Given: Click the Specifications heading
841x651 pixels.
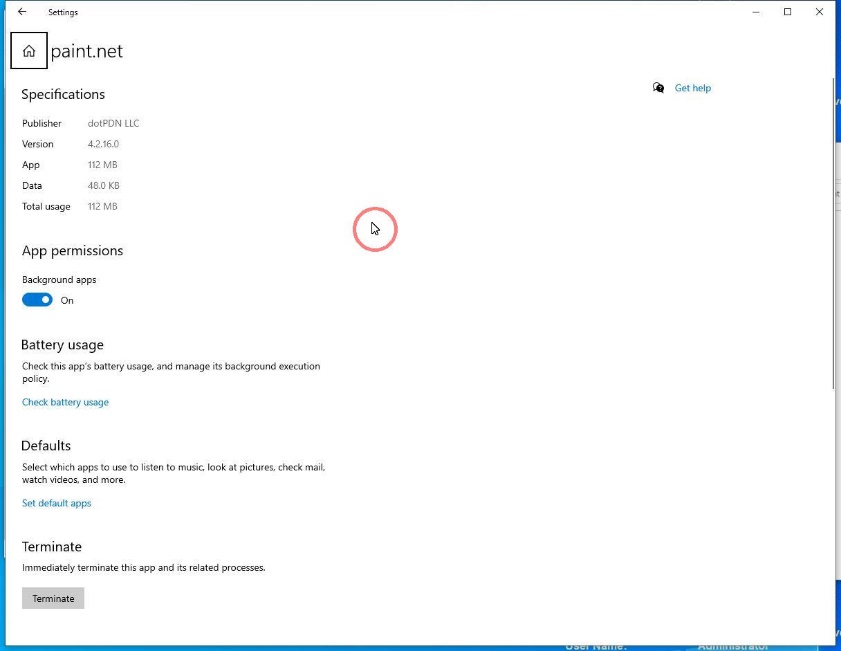Looking at the screenshot, I should [x=63, y=94].
